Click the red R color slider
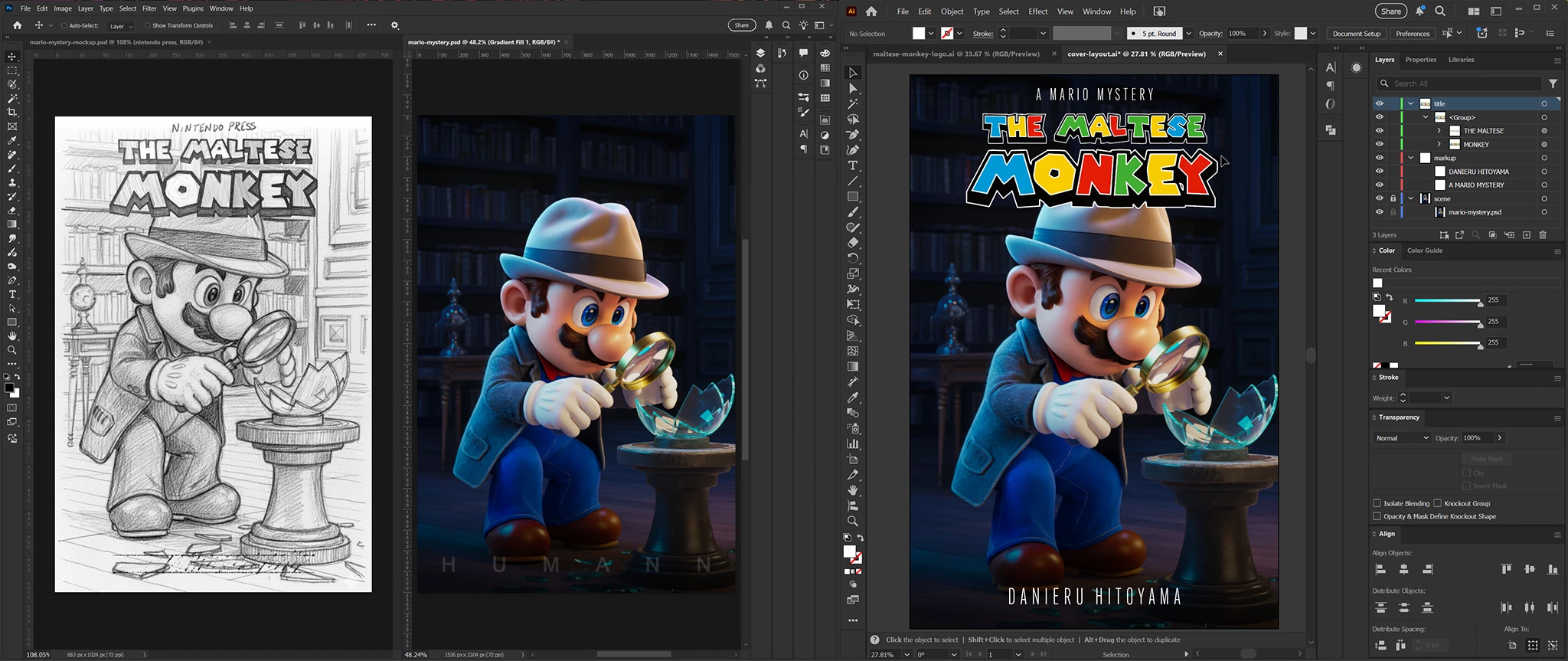The width and height of the screenshot is (1568, 661). click(1447, 301)
